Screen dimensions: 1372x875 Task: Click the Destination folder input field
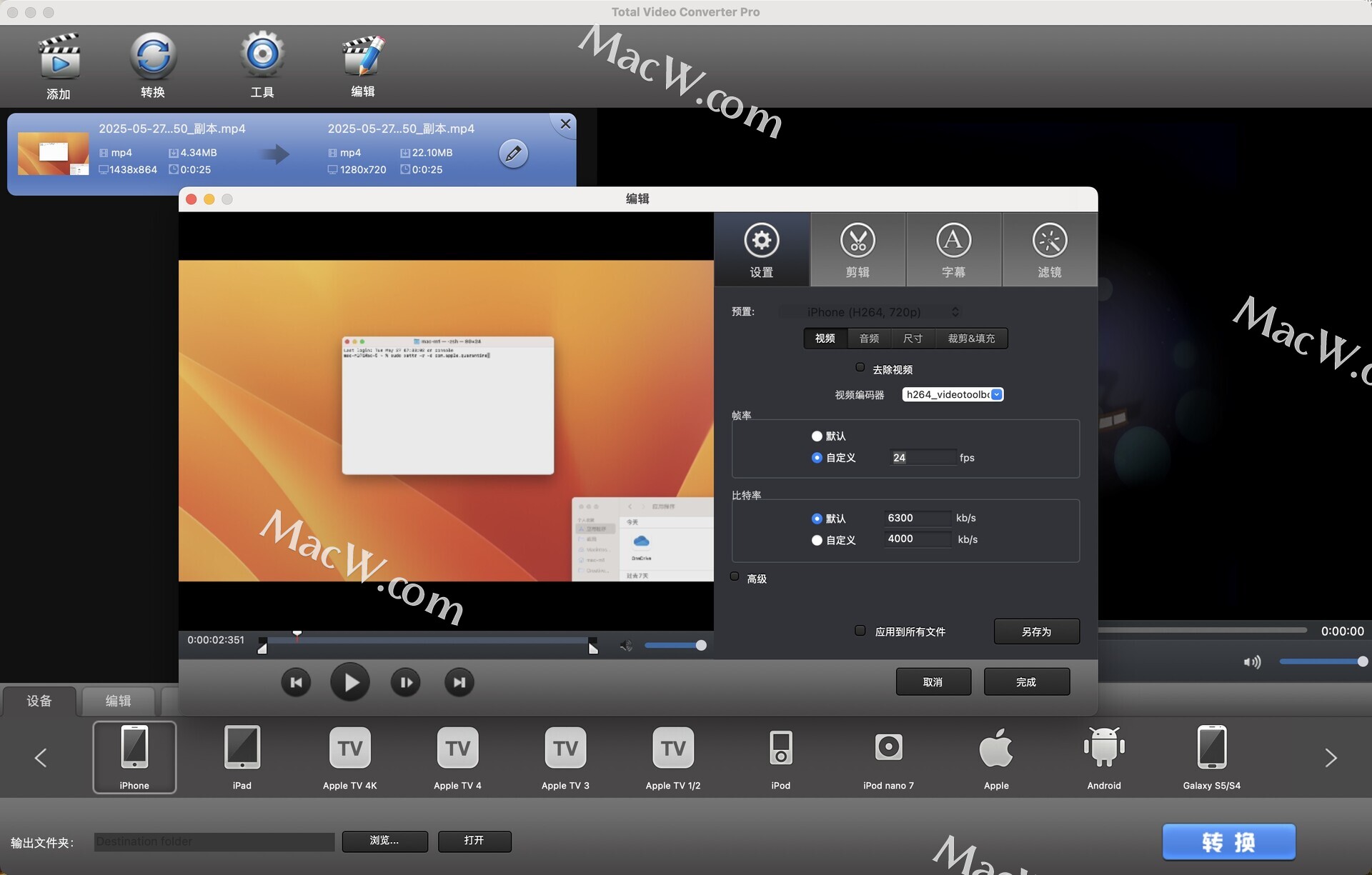click(x=214, y=841)
